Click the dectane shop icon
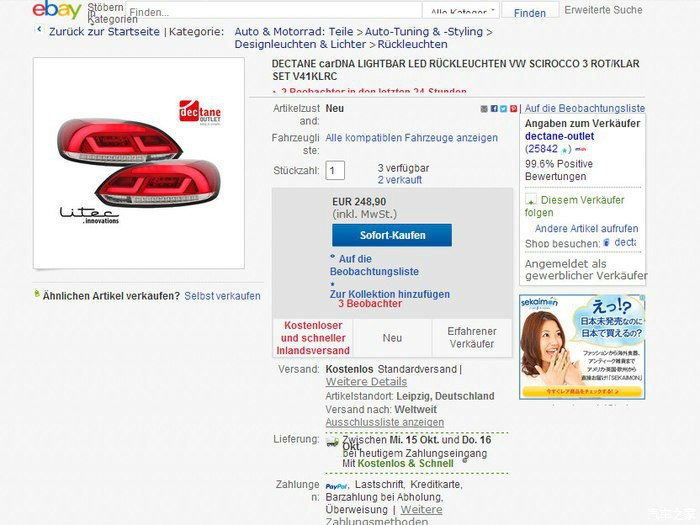The image size is (700, 525). point(606,243)
